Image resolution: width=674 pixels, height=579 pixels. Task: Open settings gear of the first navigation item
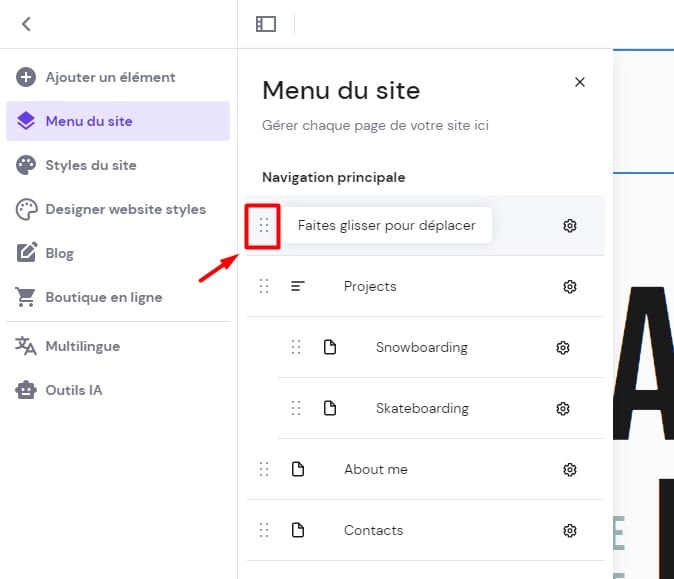click(x=570, y=226)
